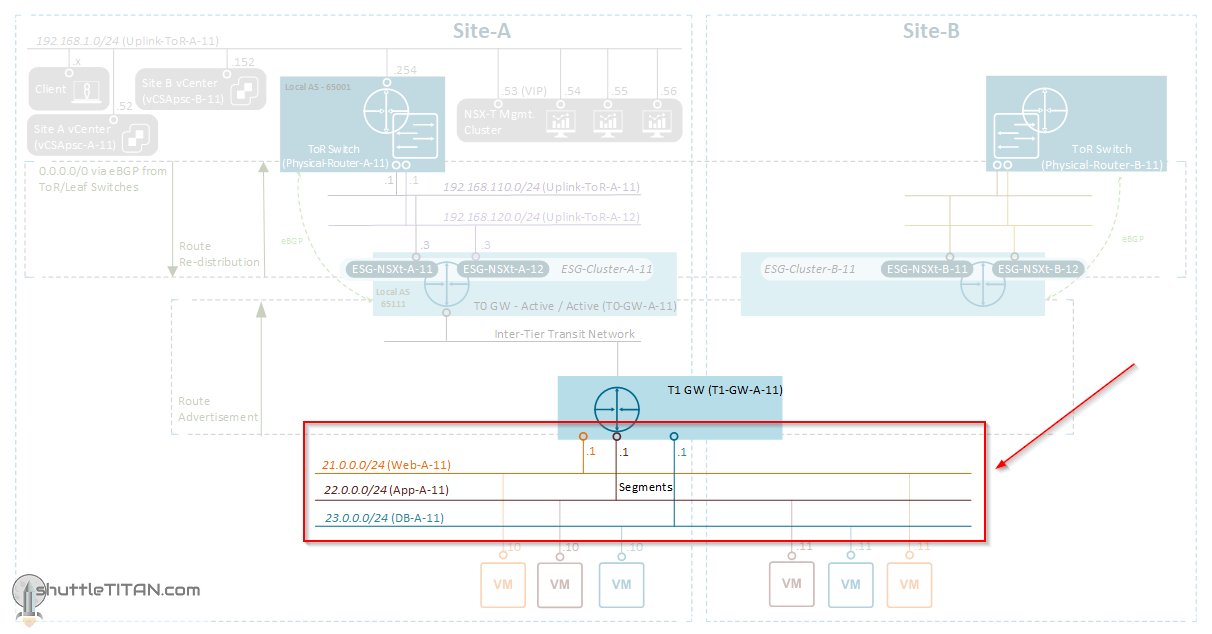
Task: Click the 21.0.0.0/24 (Web-A-11) segment label
Action: click(386, 465)
